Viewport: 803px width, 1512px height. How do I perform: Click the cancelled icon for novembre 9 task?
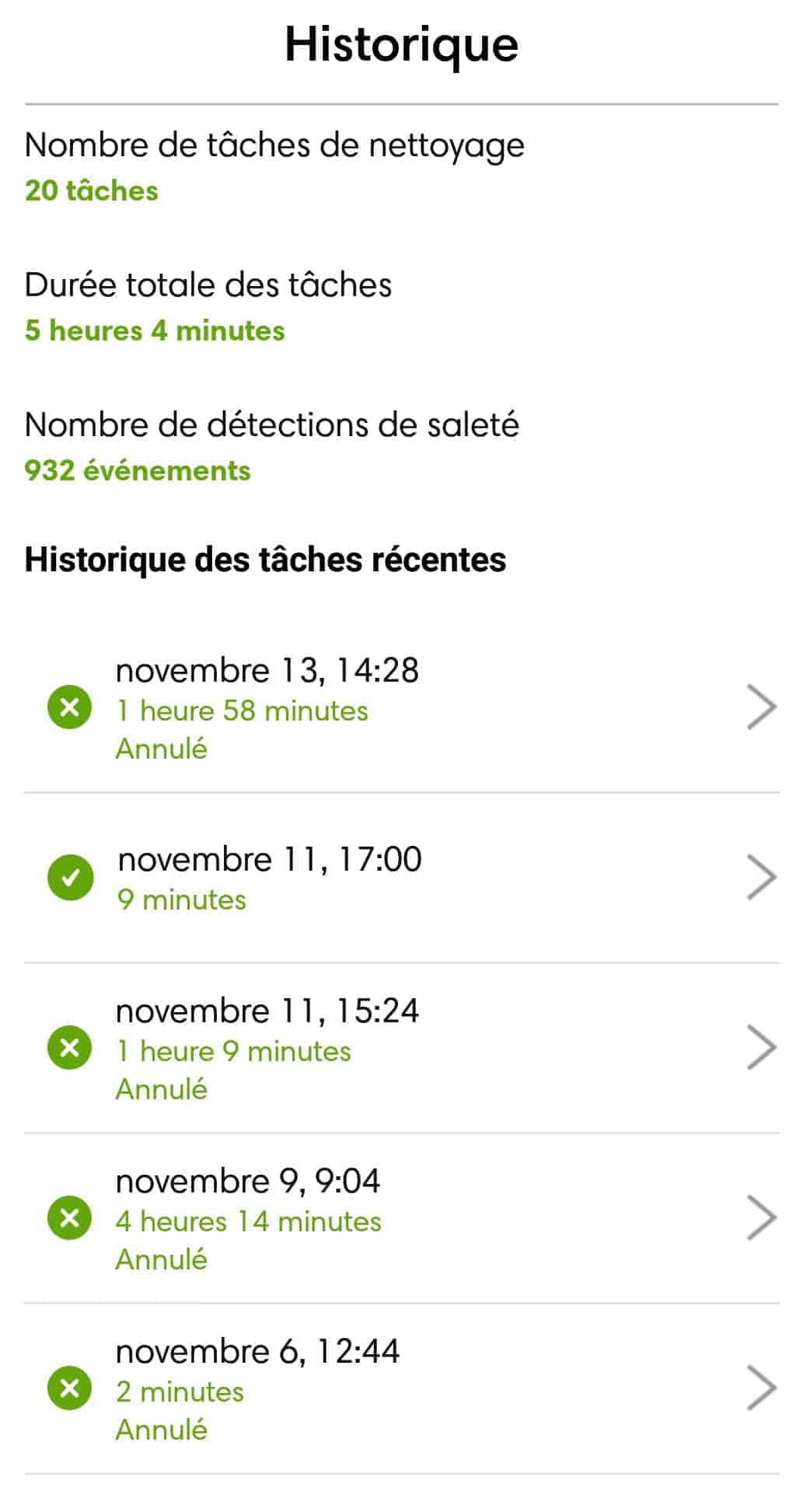[x=70, y=1217]
